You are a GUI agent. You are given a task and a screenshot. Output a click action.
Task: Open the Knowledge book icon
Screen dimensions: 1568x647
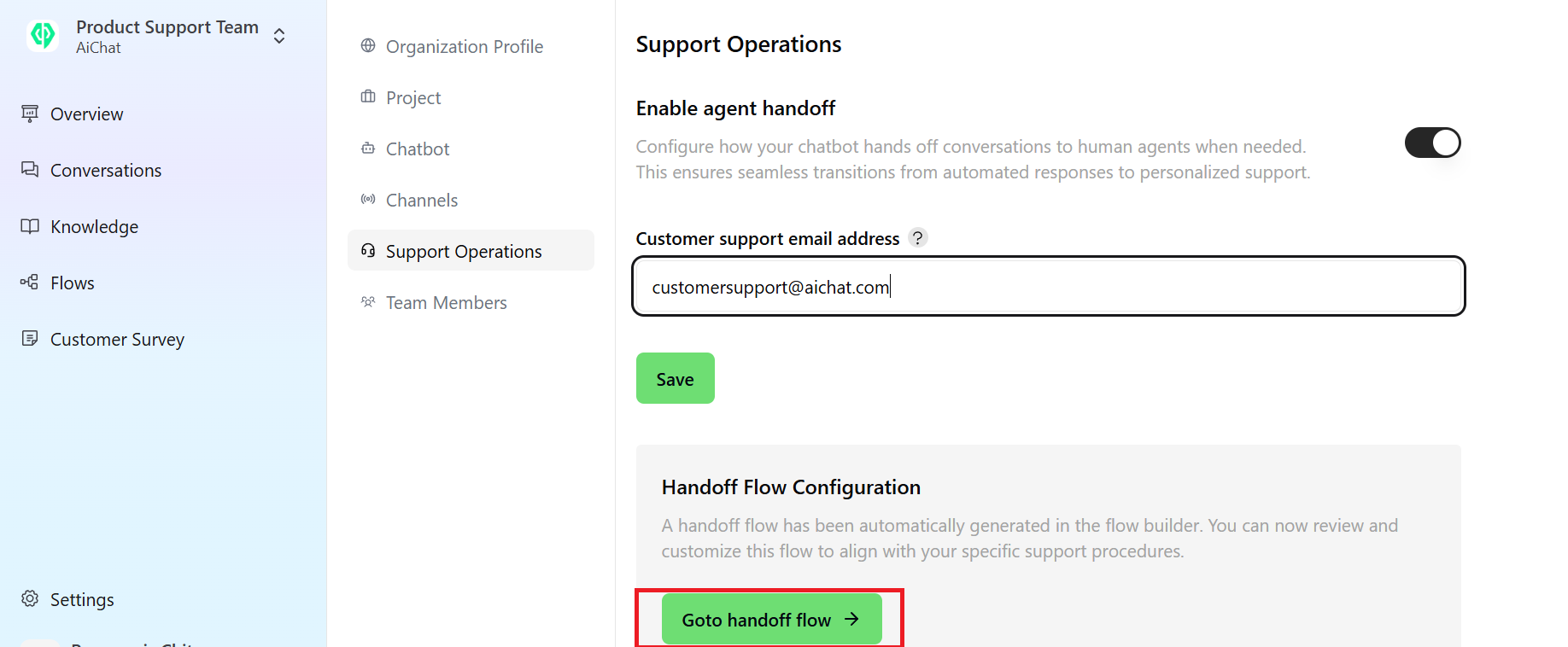(29, 225)
